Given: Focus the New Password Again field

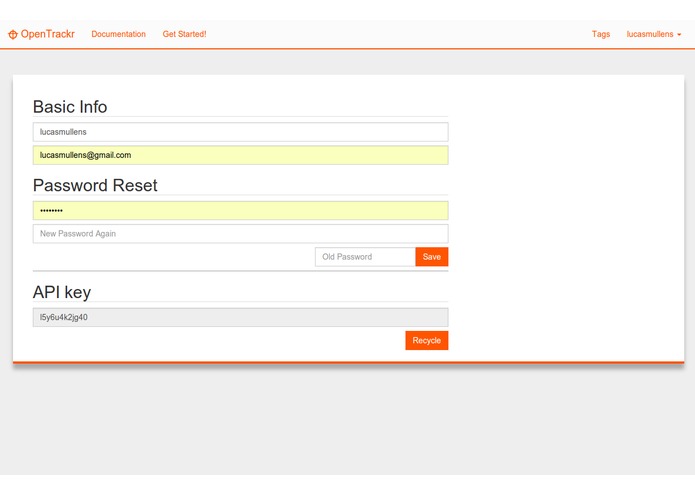Looking at the screenshot, I should click(x=240, y=233).
